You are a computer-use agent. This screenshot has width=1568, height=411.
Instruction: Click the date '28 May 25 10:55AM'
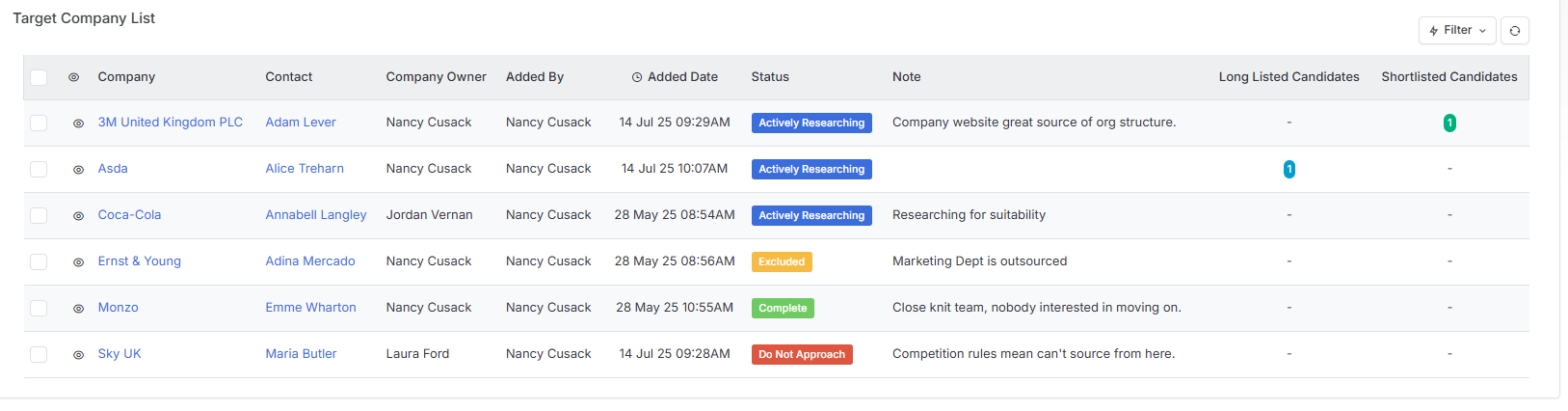(x=675, y=308)
